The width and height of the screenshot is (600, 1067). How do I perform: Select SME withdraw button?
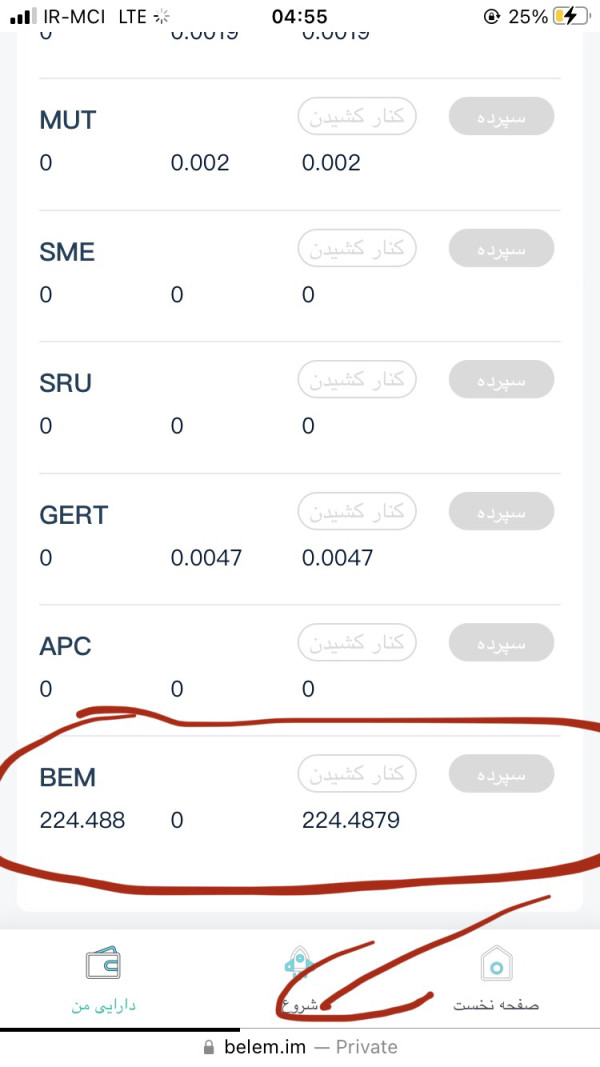tap(357, 248)
